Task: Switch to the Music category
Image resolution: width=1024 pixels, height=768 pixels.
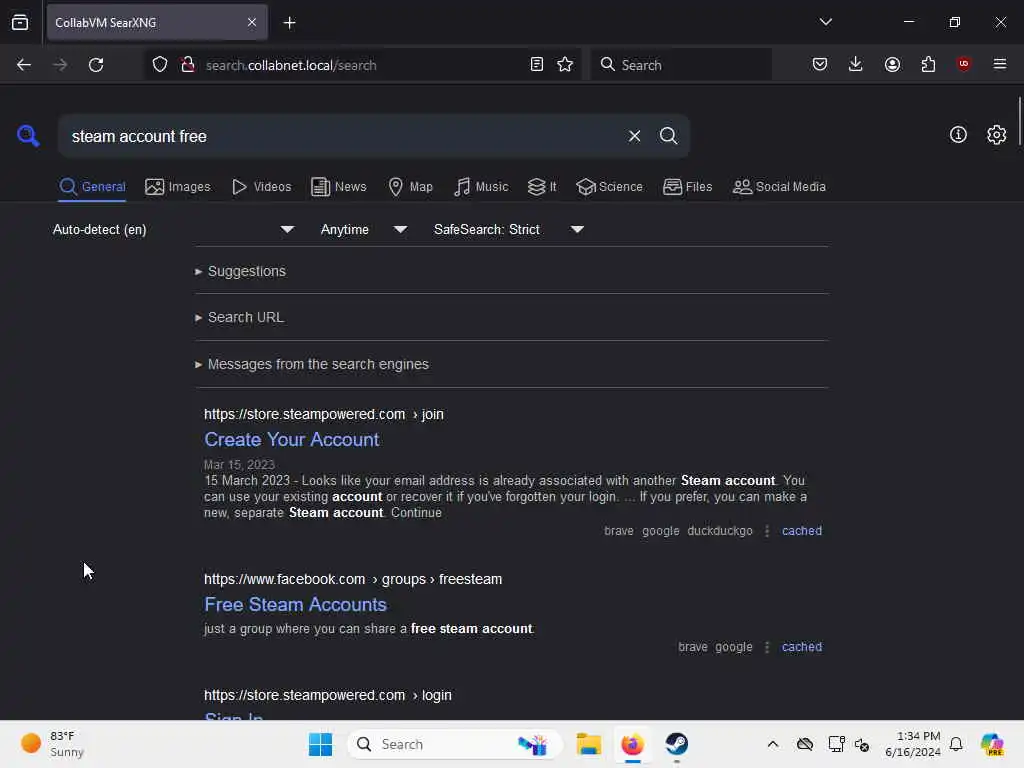Action: [x=481, y=187]
